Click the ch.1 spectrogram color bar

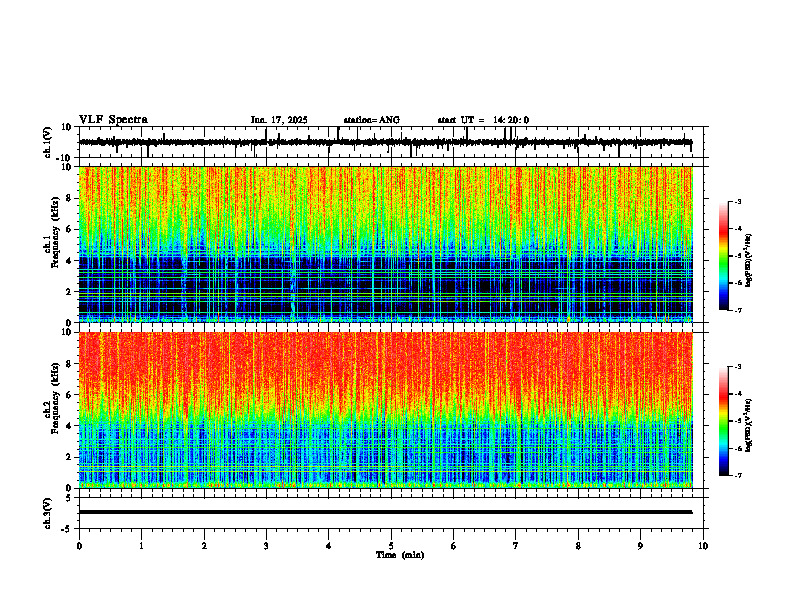coord(723,256)
